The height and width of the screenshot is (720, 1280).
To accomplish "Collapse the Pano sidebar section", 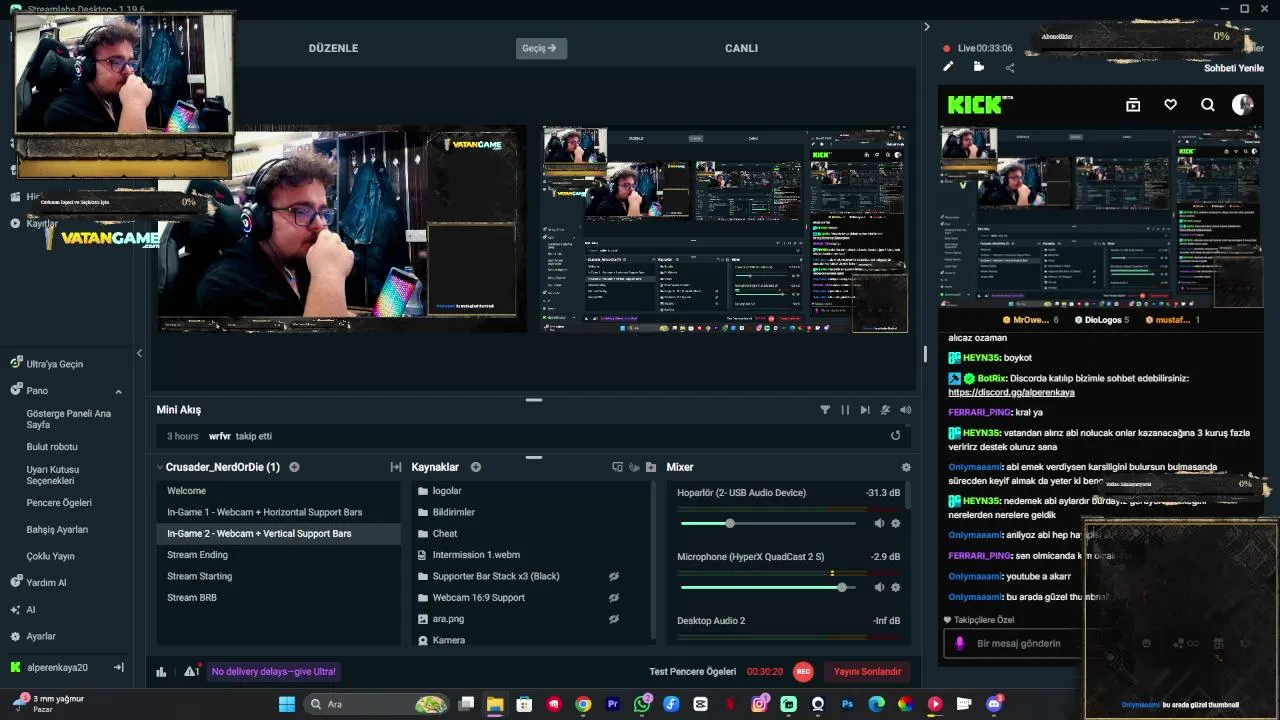I will point(118,391).
